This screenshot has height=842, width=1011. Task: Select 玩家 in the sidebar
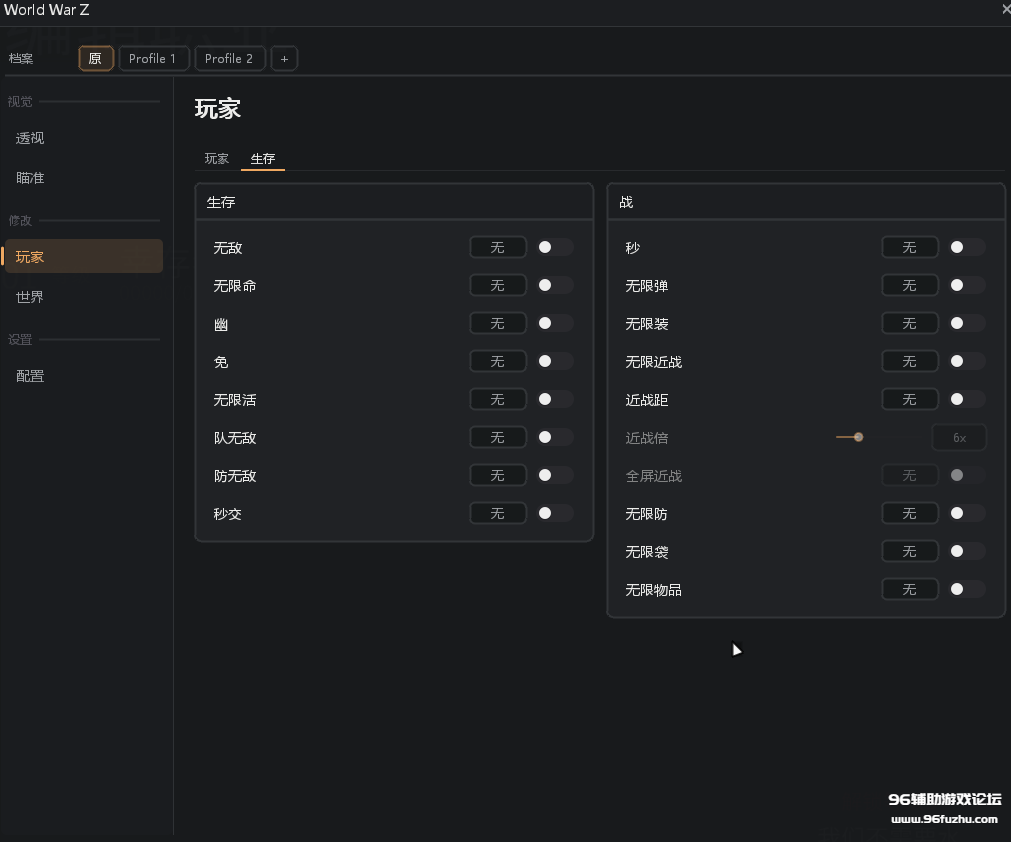84,257
